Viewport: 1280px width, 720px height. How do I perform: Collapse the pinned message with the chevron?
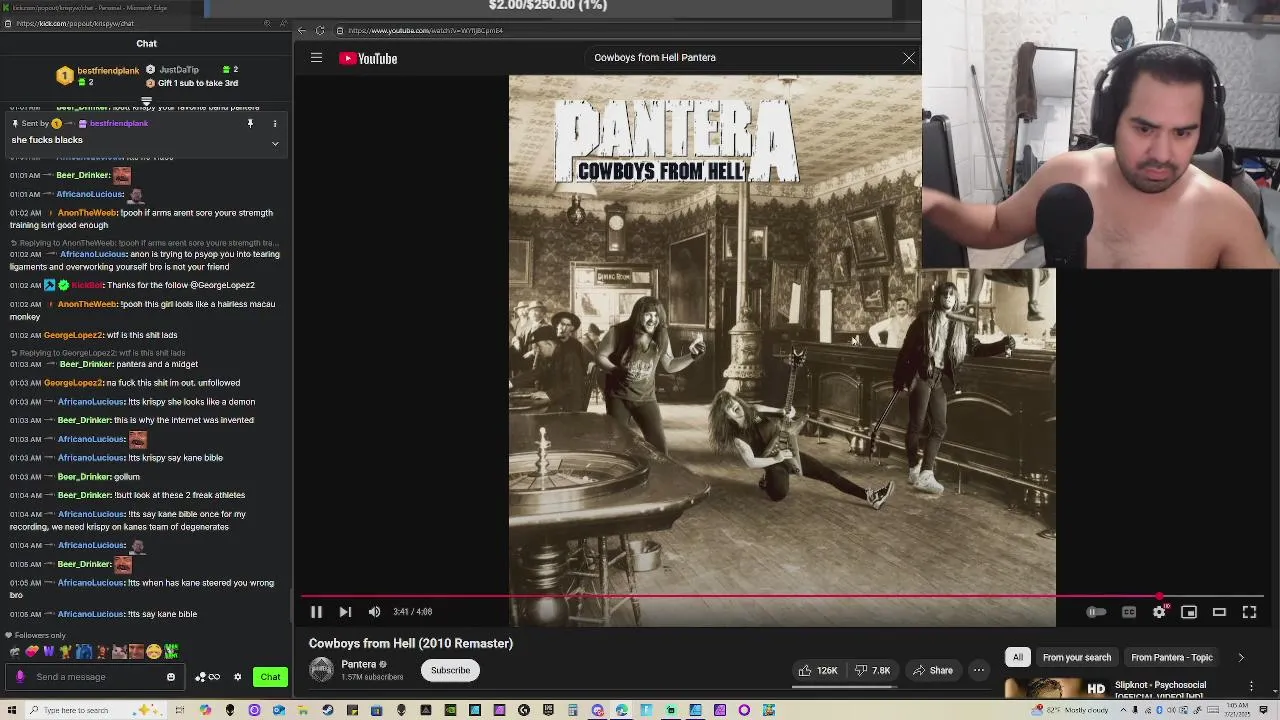(275, 143)
